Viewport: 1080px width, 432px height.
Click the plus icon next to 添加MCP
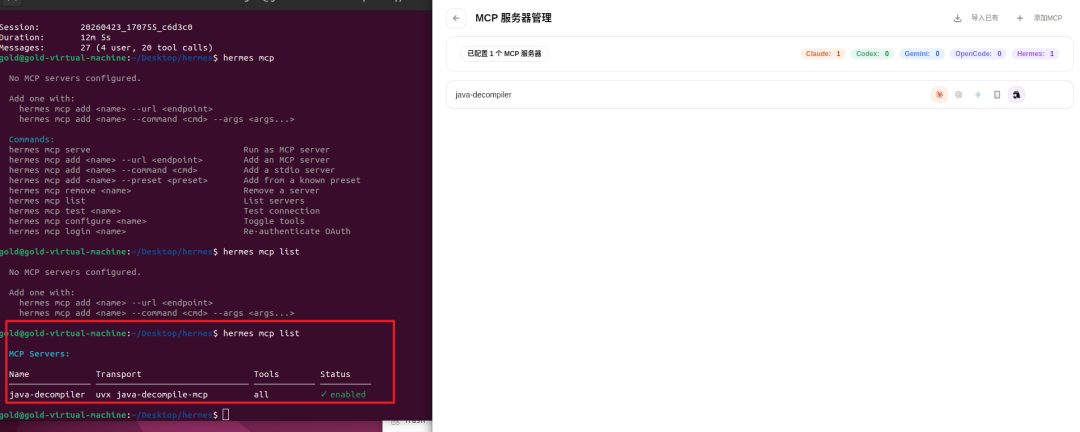tap(1019, 19)
